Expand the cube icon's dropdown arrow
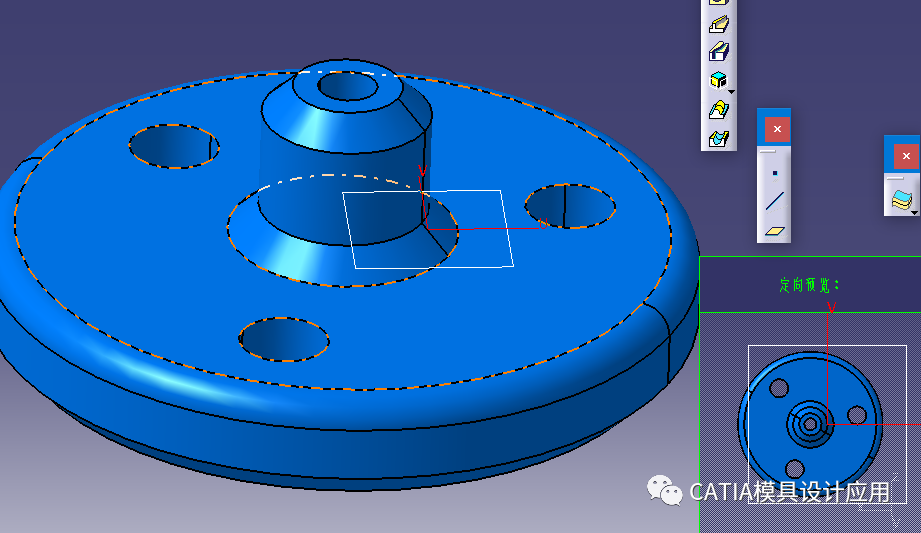Viewport: 921px width, 533px height. 731,92
